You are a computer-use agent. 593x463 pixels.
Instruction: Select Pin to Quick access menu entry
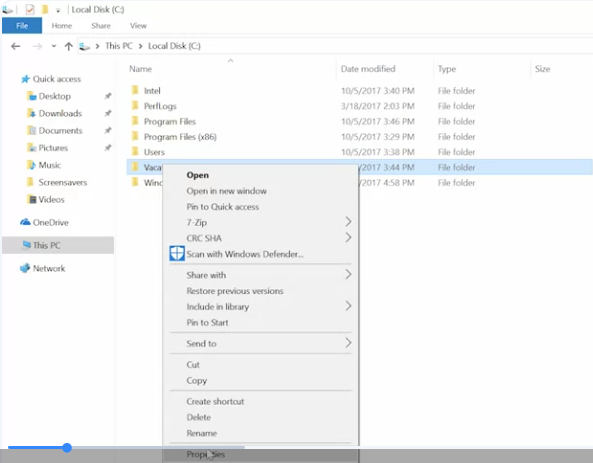click(223, 207)
